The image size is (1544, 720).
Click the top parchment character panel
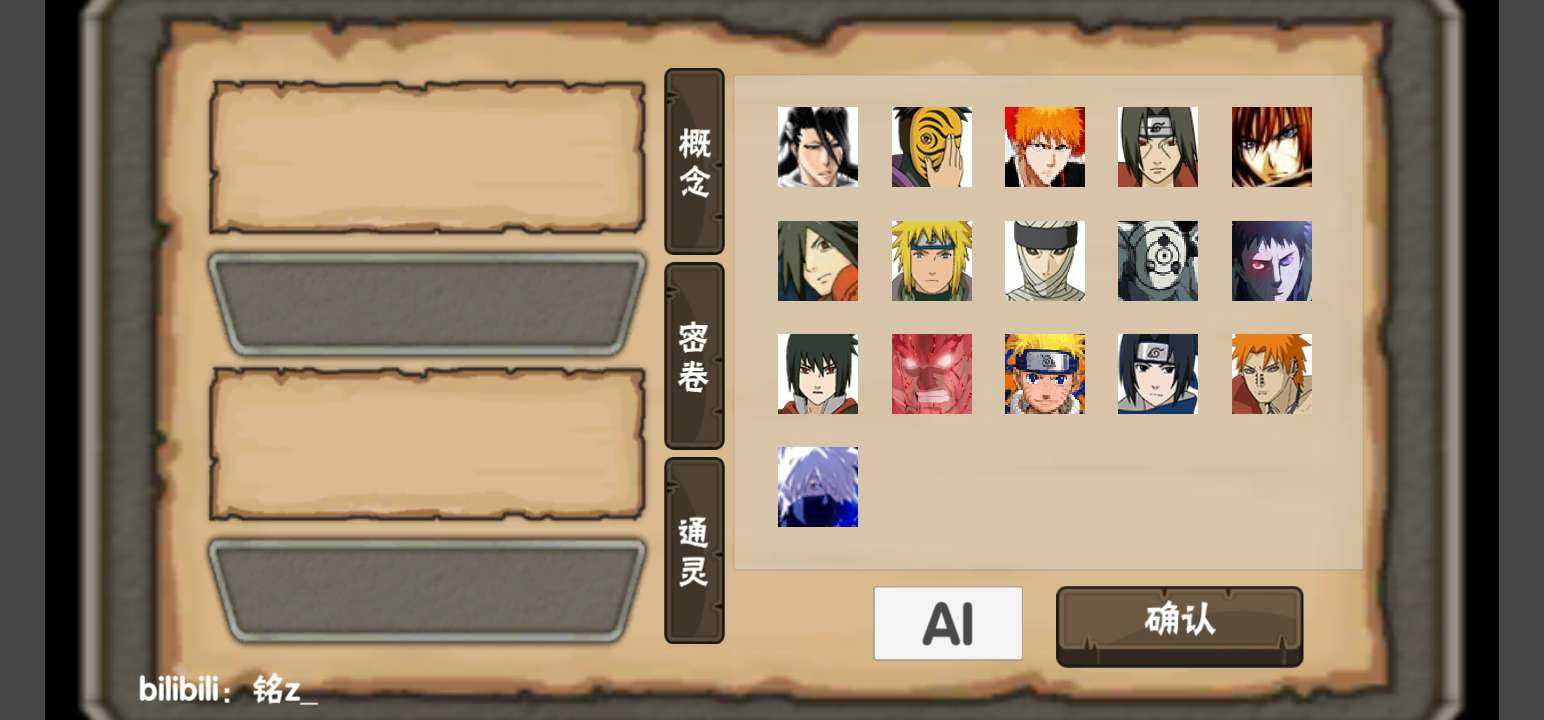[427, 158]
